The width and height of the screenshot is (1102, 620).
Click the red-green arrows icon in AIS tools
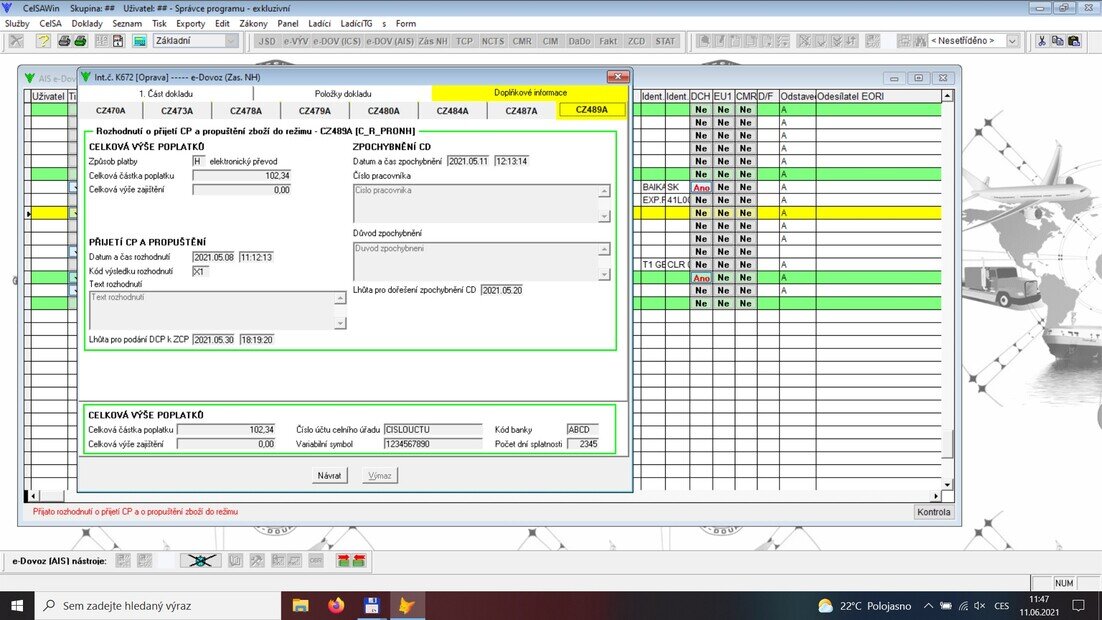[x=350, y=561]
